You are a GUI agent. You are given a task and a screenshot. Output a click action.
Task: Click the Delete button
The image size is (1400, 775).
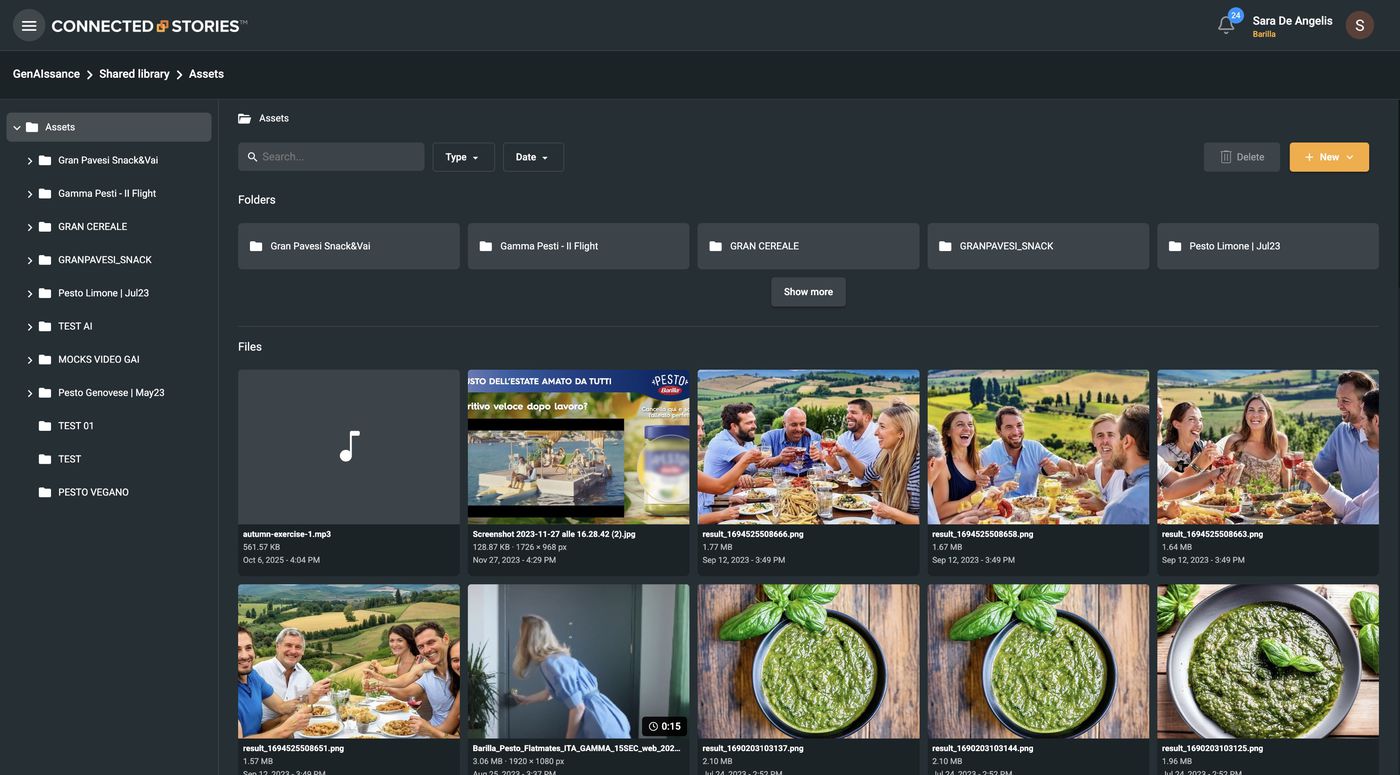[1242, 157]
